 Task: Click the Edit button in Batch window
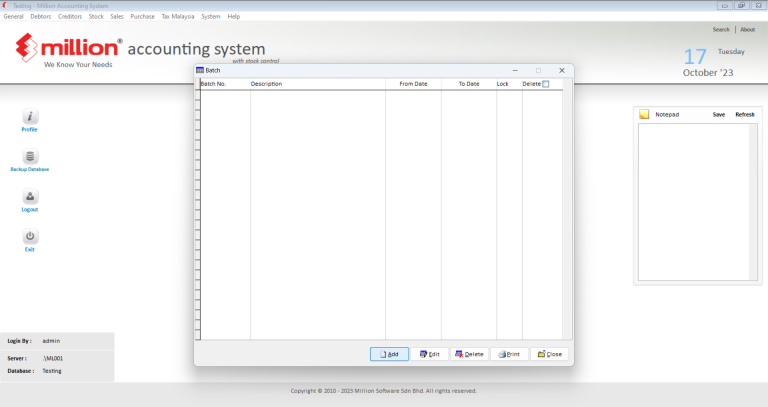point(430,354)
